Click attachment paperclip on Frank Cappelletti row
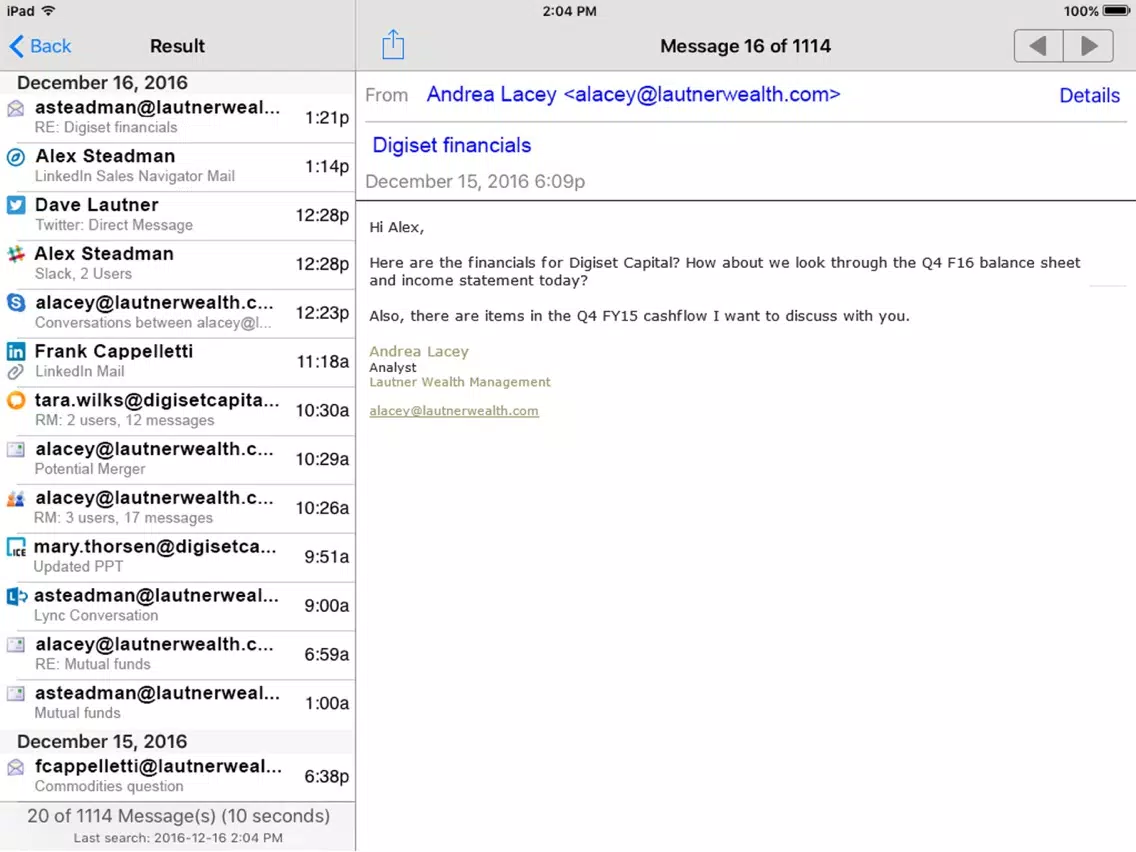 tap(15, 372)
